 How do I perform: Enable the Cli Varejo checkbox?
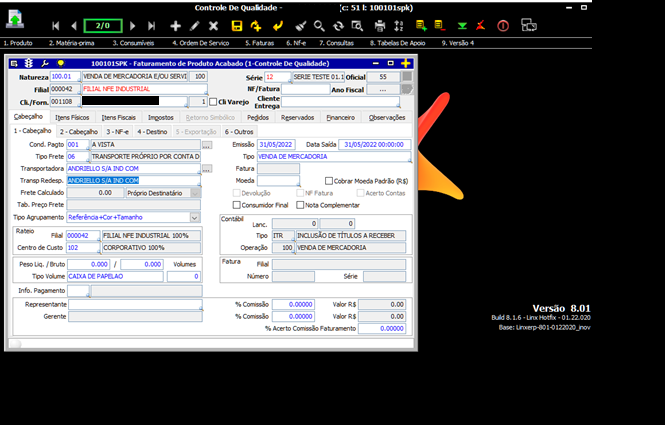click(x=213, y=101)
